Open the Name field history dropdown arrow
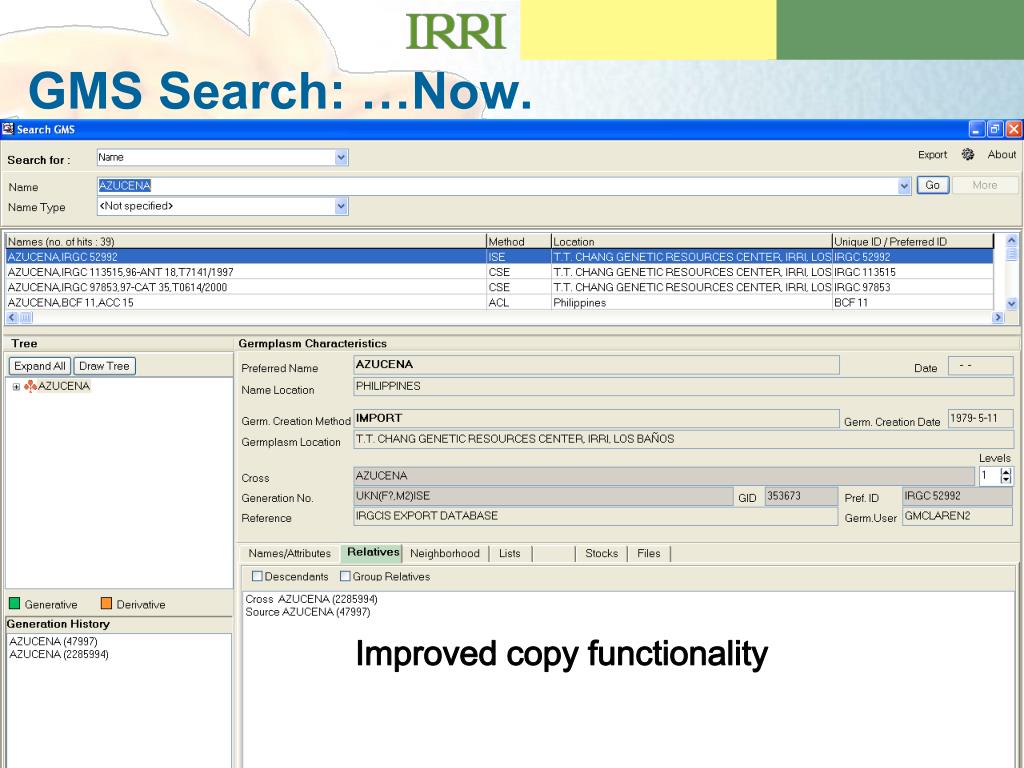1024x768 pixels. (x=904, y=186)
